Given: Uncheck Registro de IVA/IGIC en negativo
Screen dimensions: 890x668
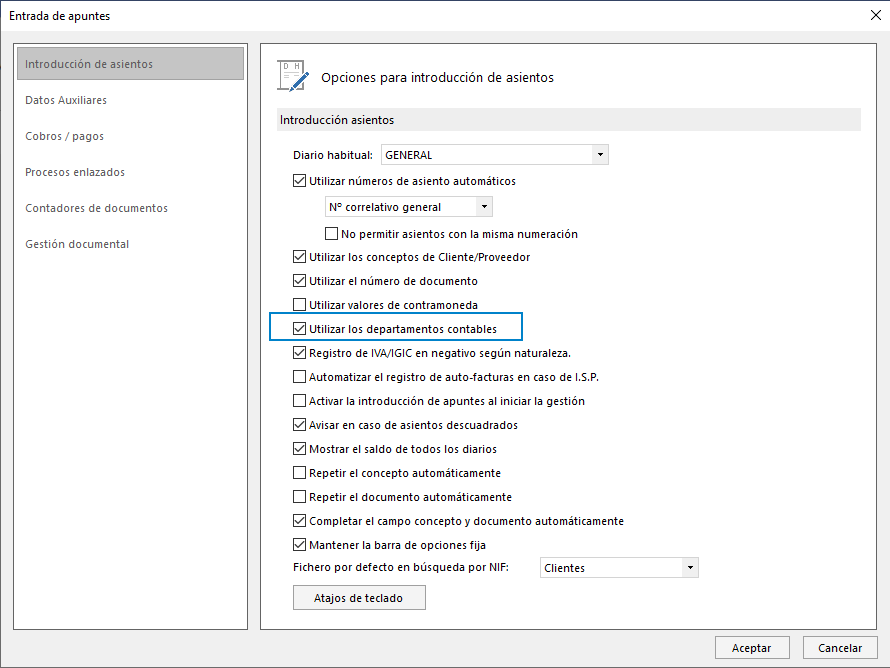Looking at the screenshot, I should [299, 353].
